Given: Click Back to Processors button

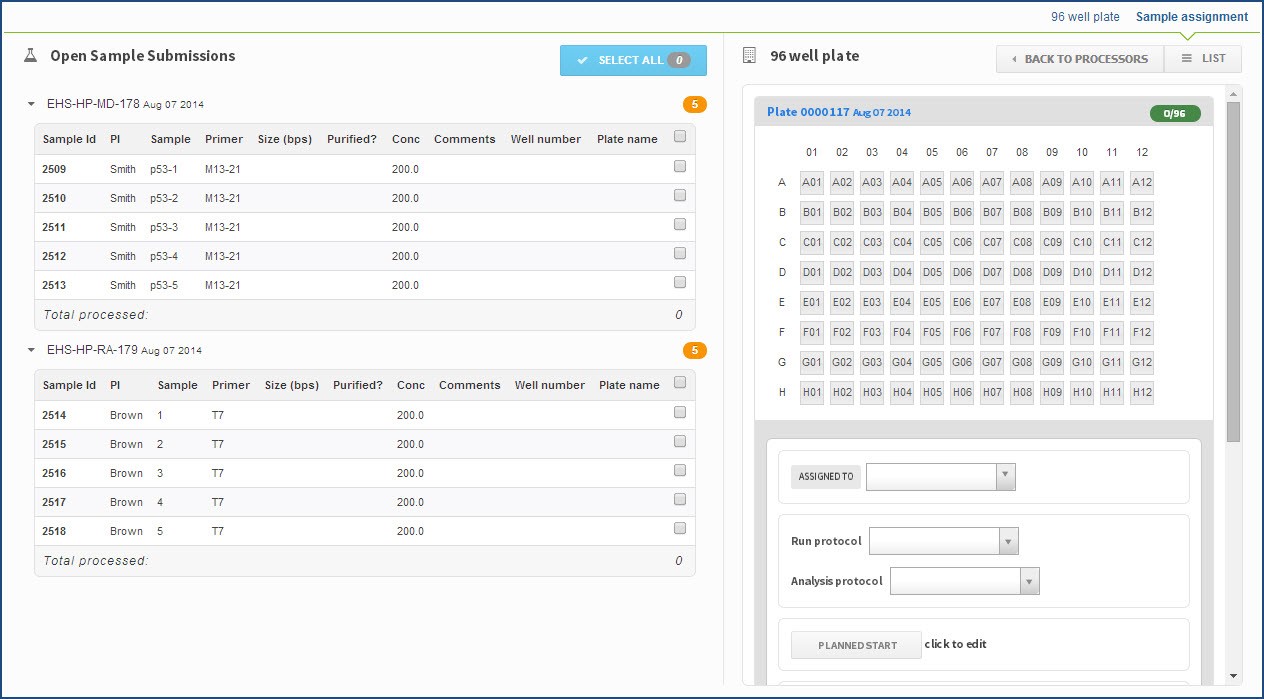Looking at the screenshot, I should click(x=1080, y=59).
